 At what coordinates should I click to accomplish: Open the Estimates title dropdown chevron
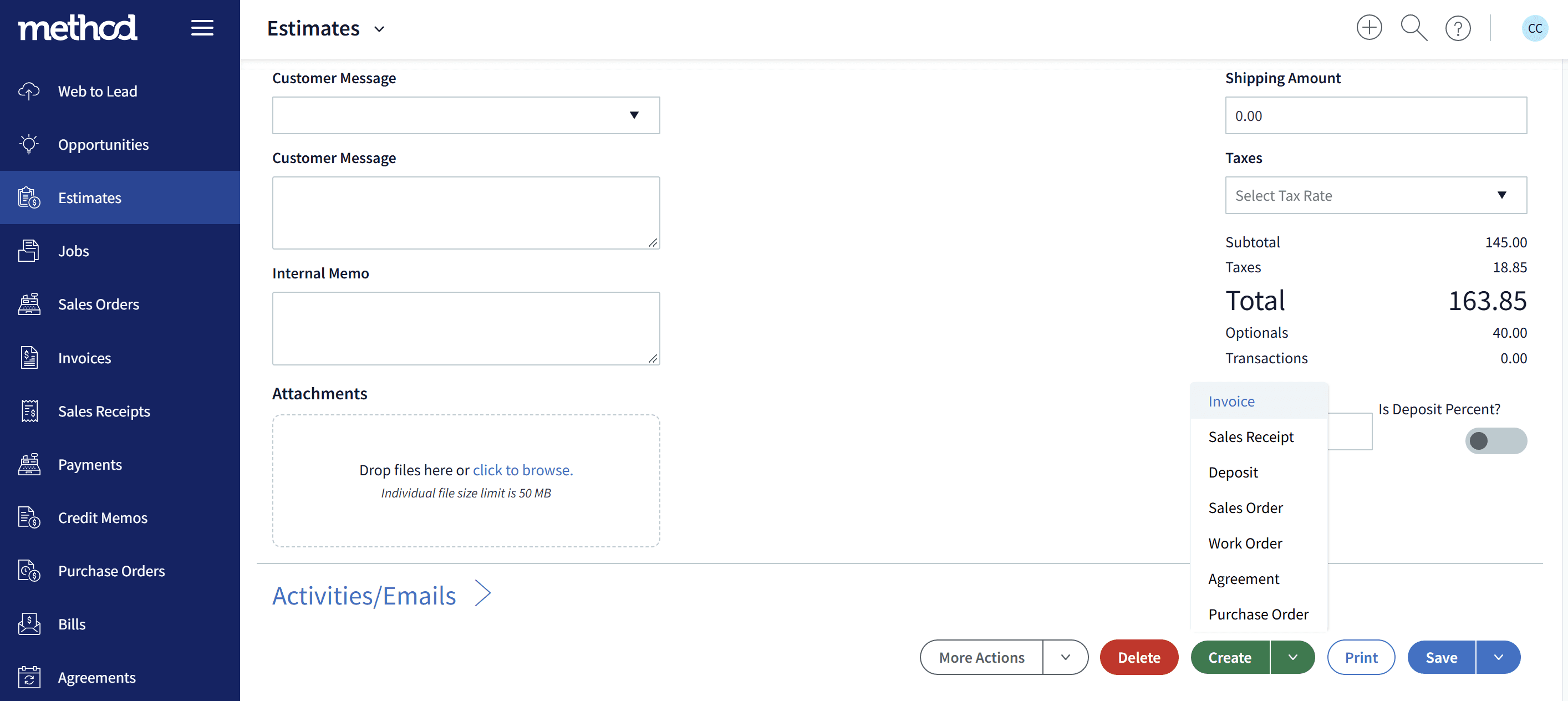(x=379, y=29)
